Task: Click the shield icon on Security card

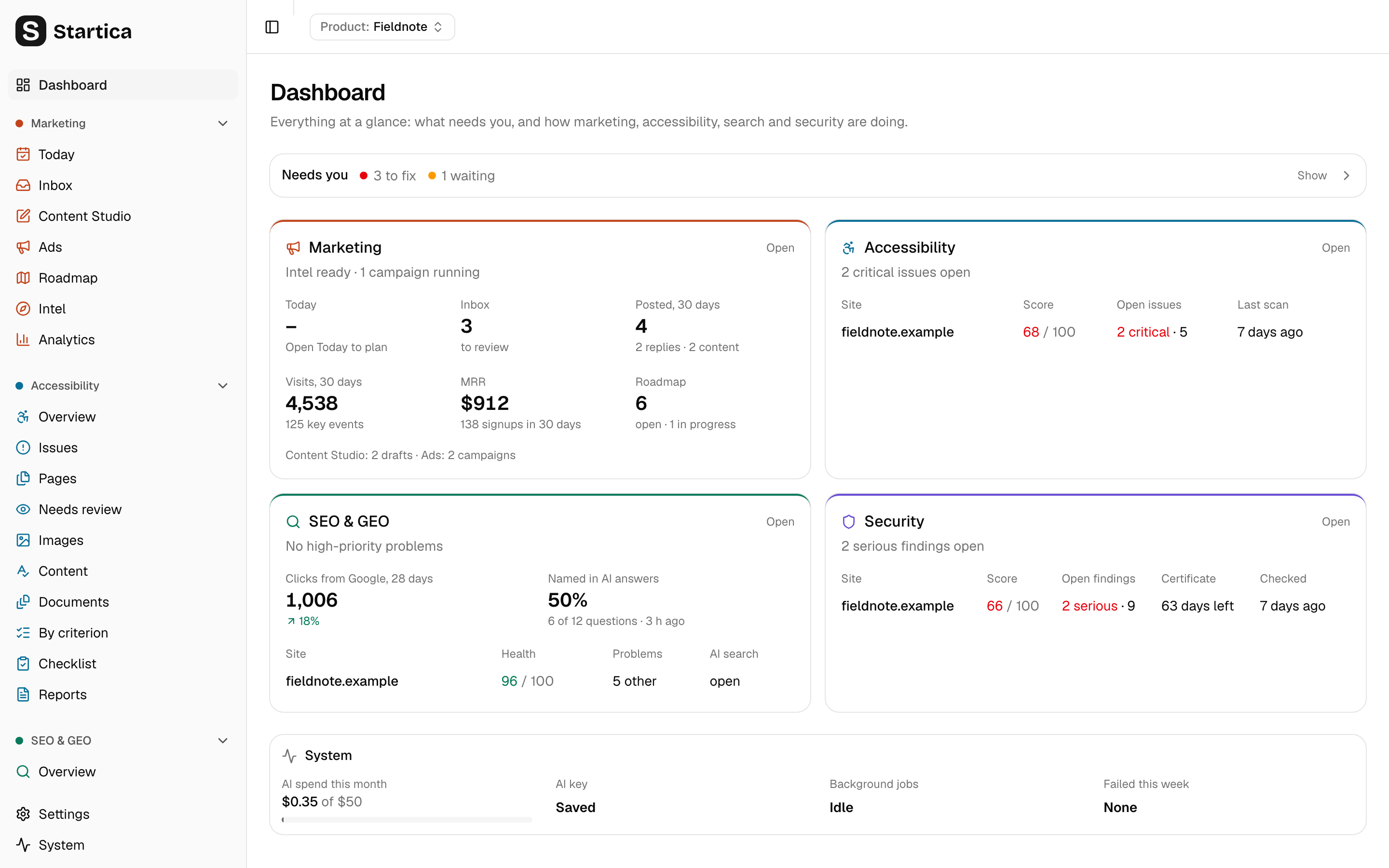Action: (x=848, y=521)
